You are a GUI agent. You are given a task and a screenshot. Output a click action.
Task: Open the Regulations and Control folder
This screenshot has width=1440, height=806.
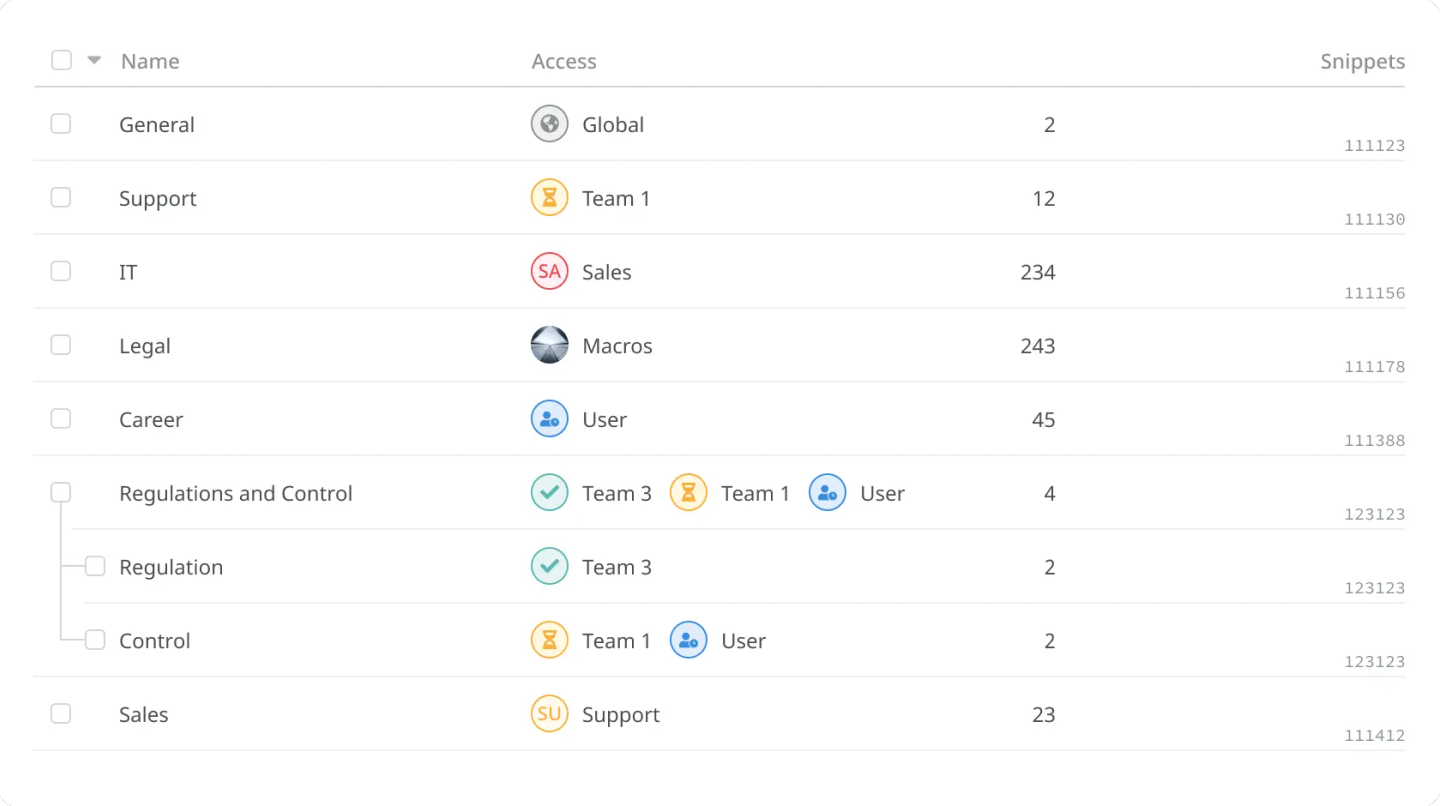click(235, 493)
